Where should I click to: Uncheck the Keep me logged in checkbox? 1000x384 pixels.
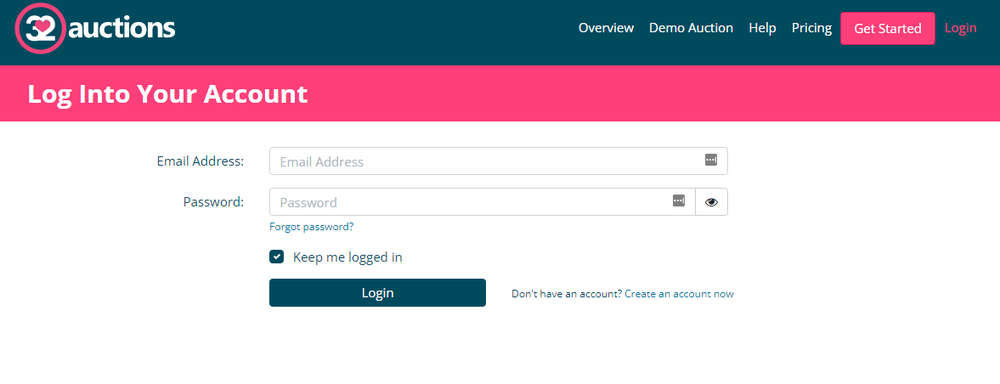276,257
